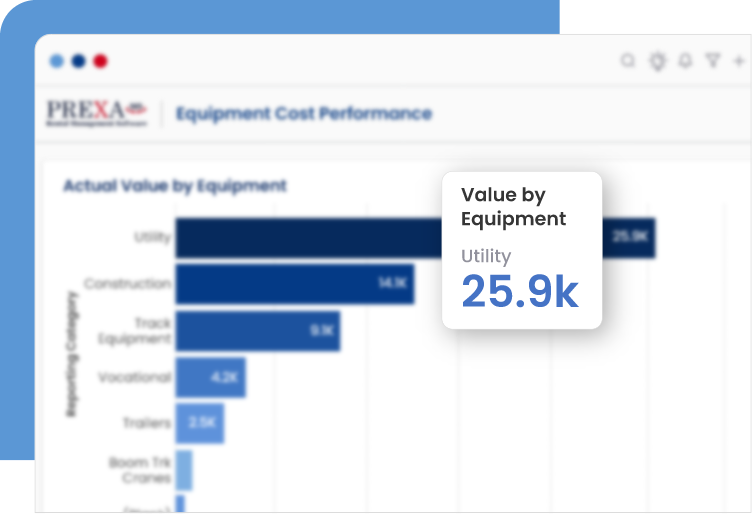The height and width of the screenshot is (514, 752).
Task: Click the Reporting Category axis label
Action: pyautogui.click(x=73, y=355)
